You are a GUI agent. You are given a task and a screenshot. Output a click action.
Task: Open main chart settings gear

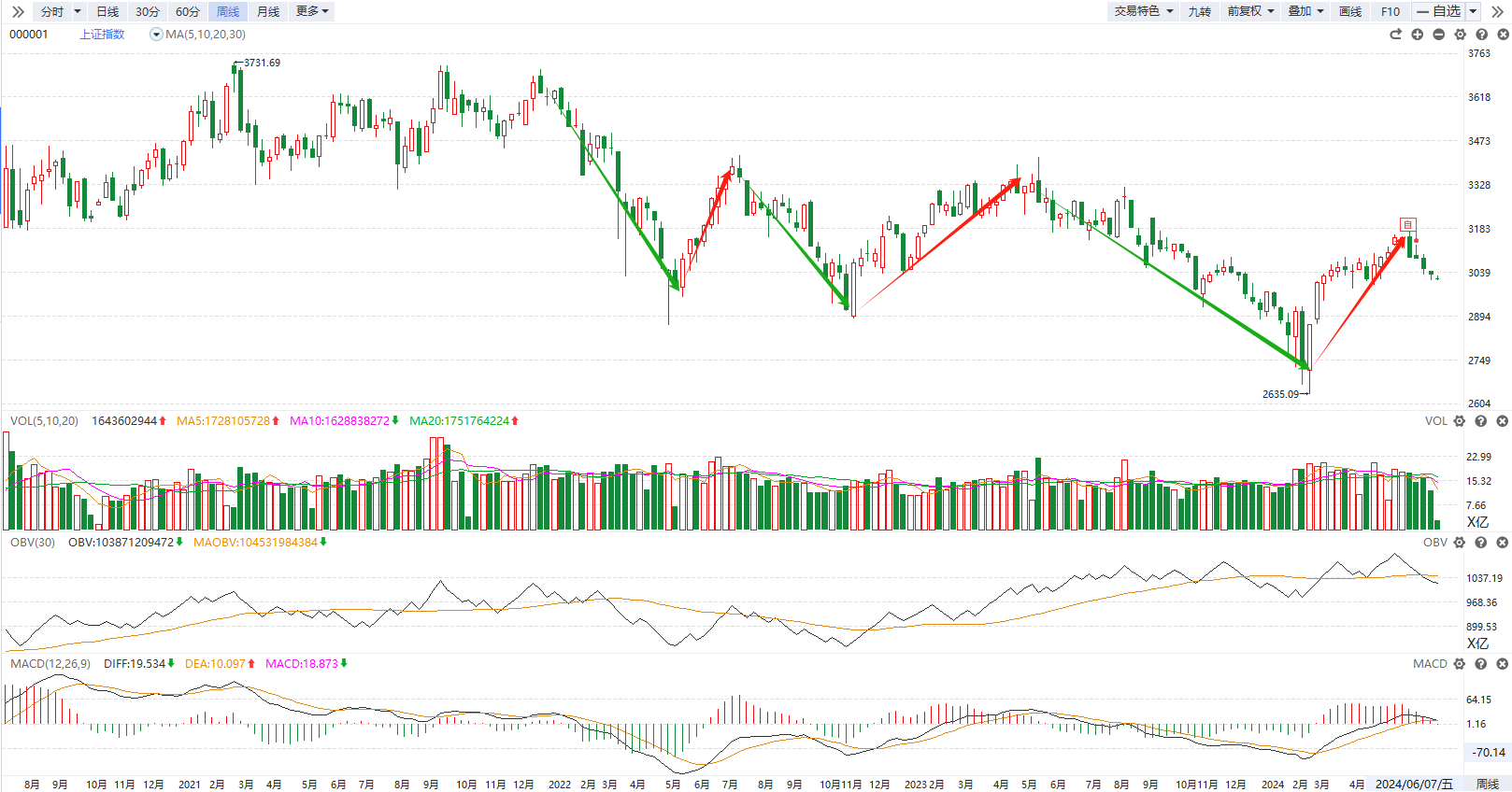1460,35
